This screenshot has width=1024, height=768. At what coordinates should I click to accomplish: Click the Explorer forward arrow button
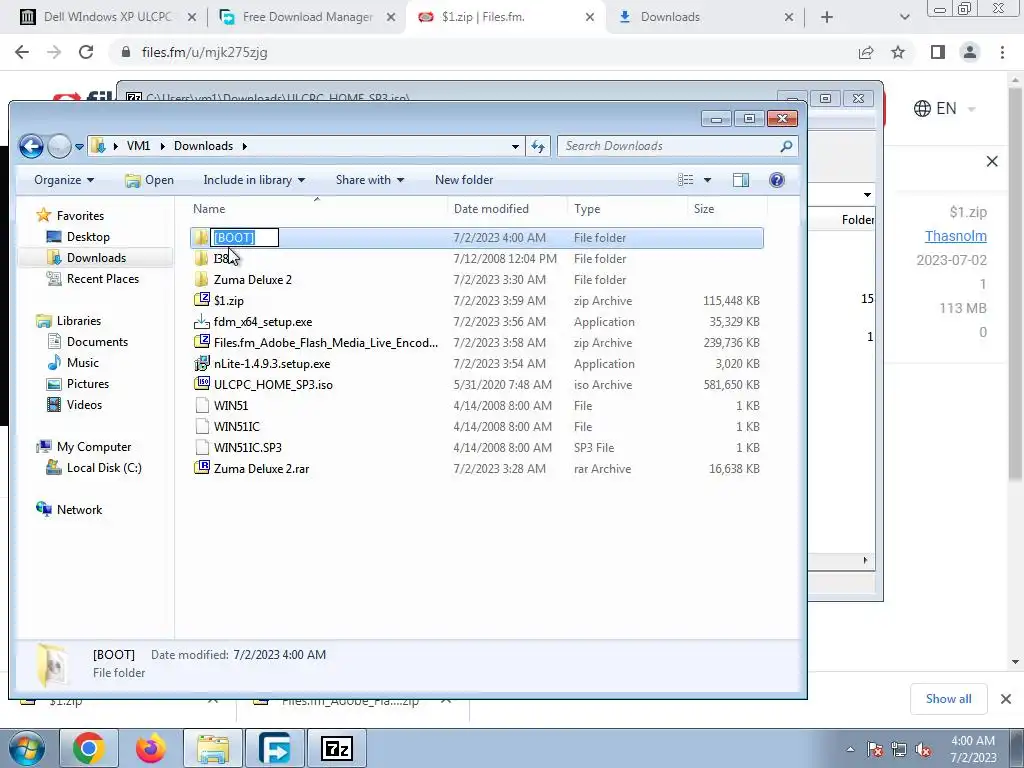(x=59, y=146)
